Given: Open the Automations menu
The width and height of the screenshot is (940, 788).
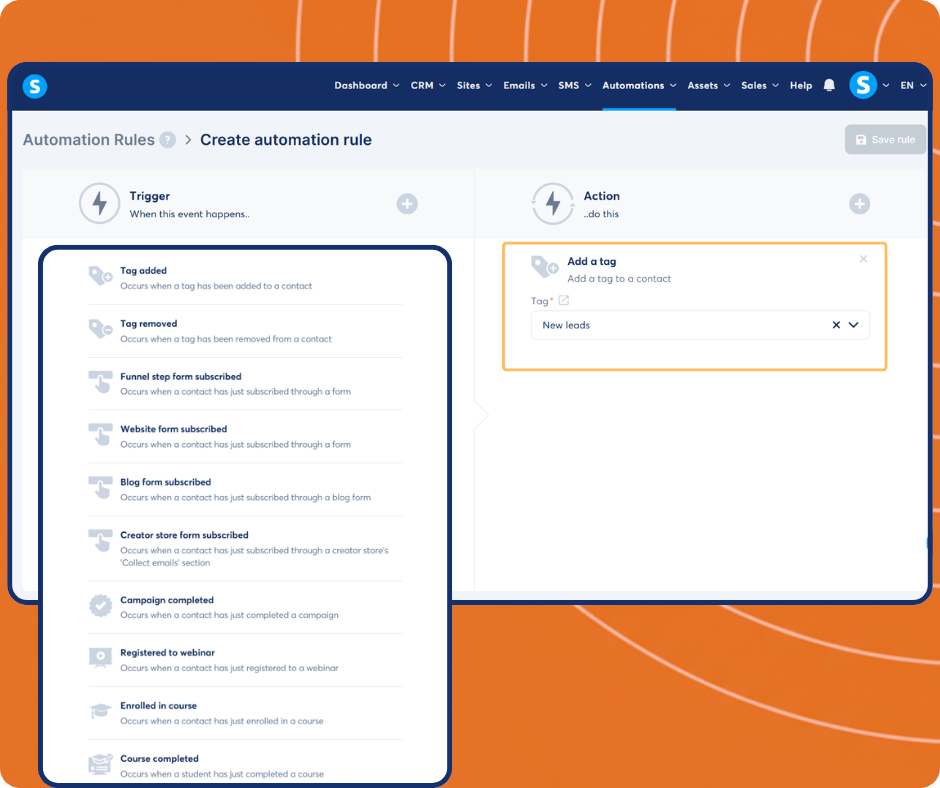Looking at the screenshot, I should [x=638, y=86].
